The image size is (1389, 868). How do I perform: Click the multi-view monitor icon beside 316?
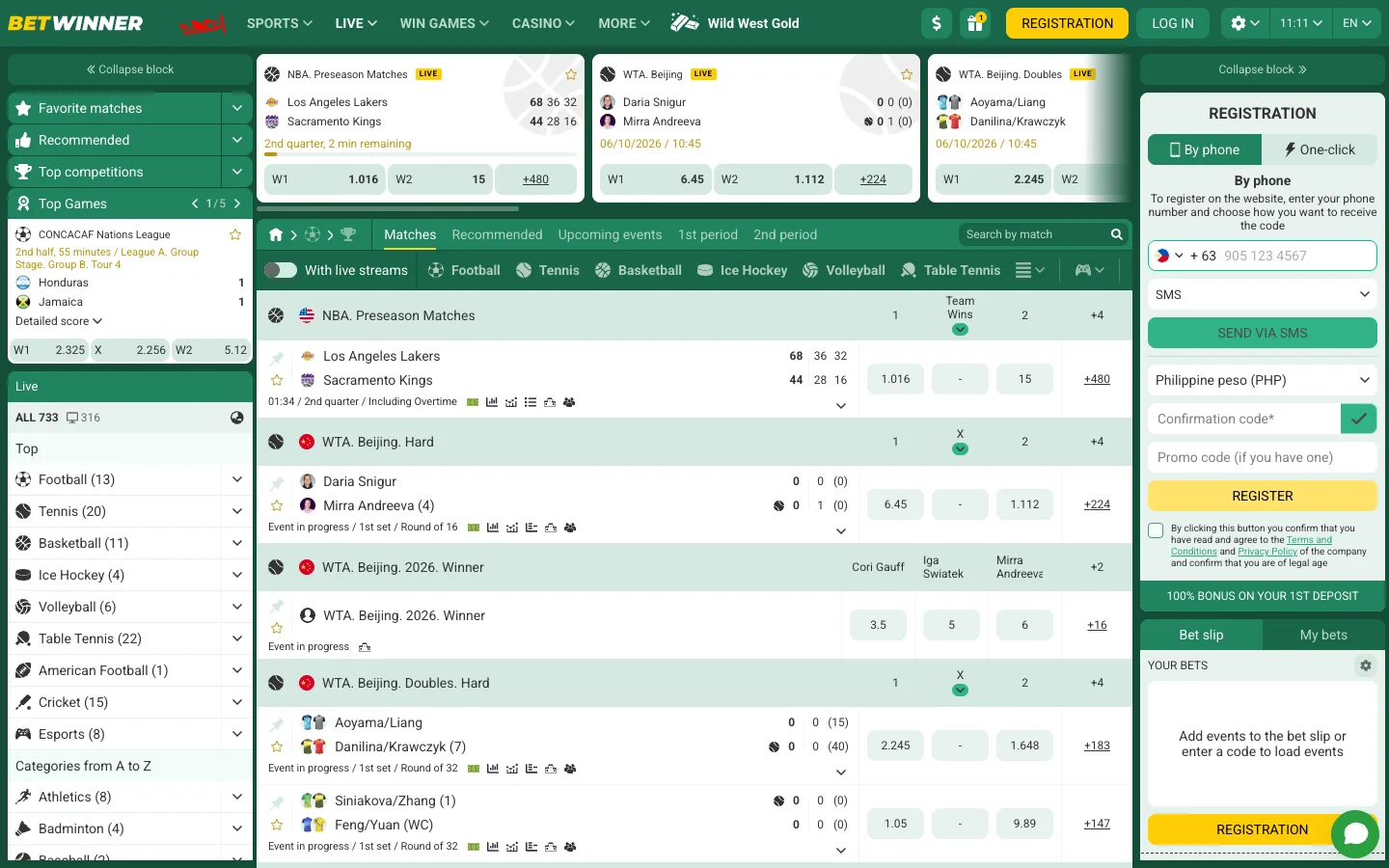click(72, 418)
